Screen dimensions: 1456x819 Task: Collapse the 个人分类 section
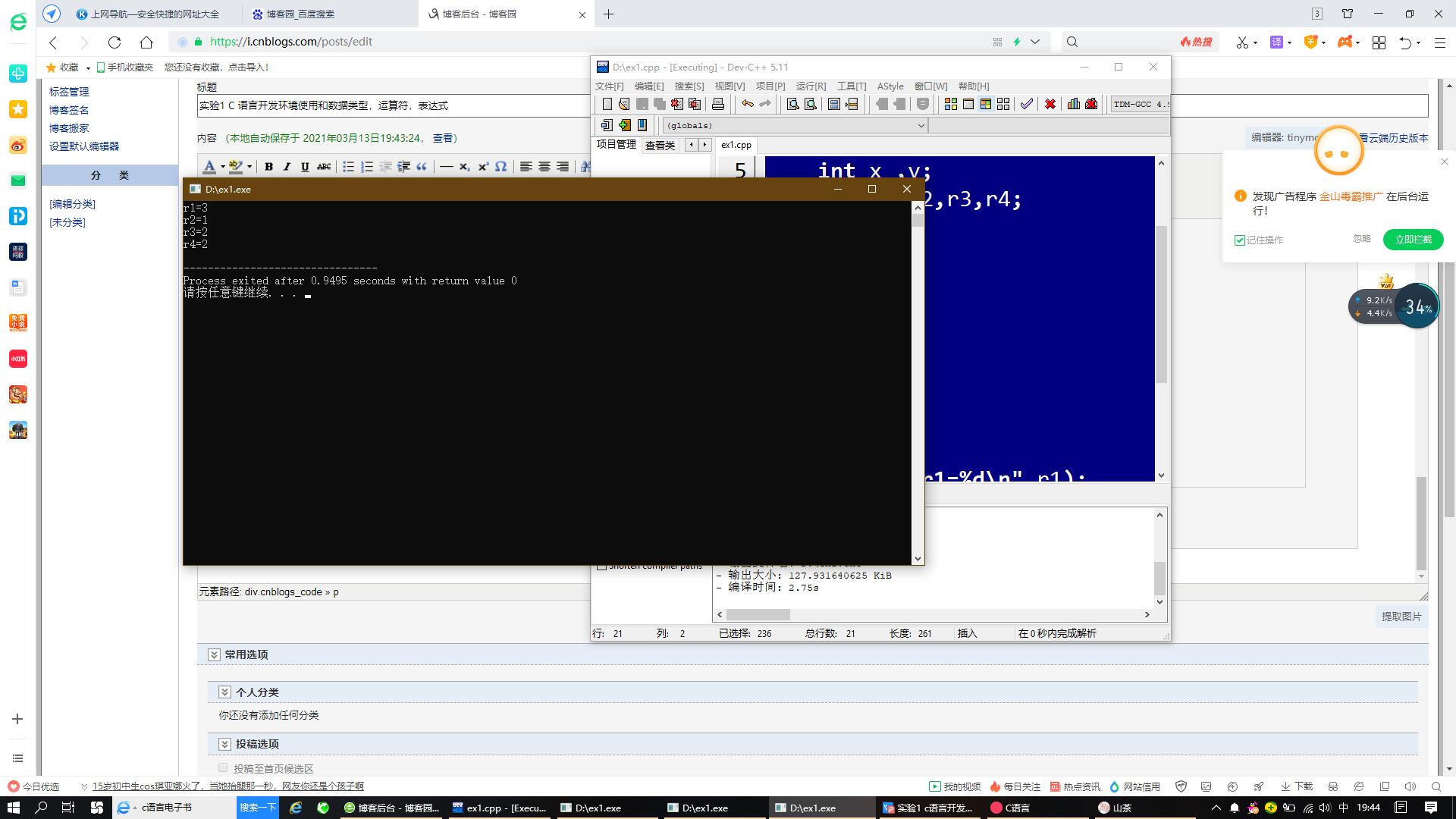point(224,692)
